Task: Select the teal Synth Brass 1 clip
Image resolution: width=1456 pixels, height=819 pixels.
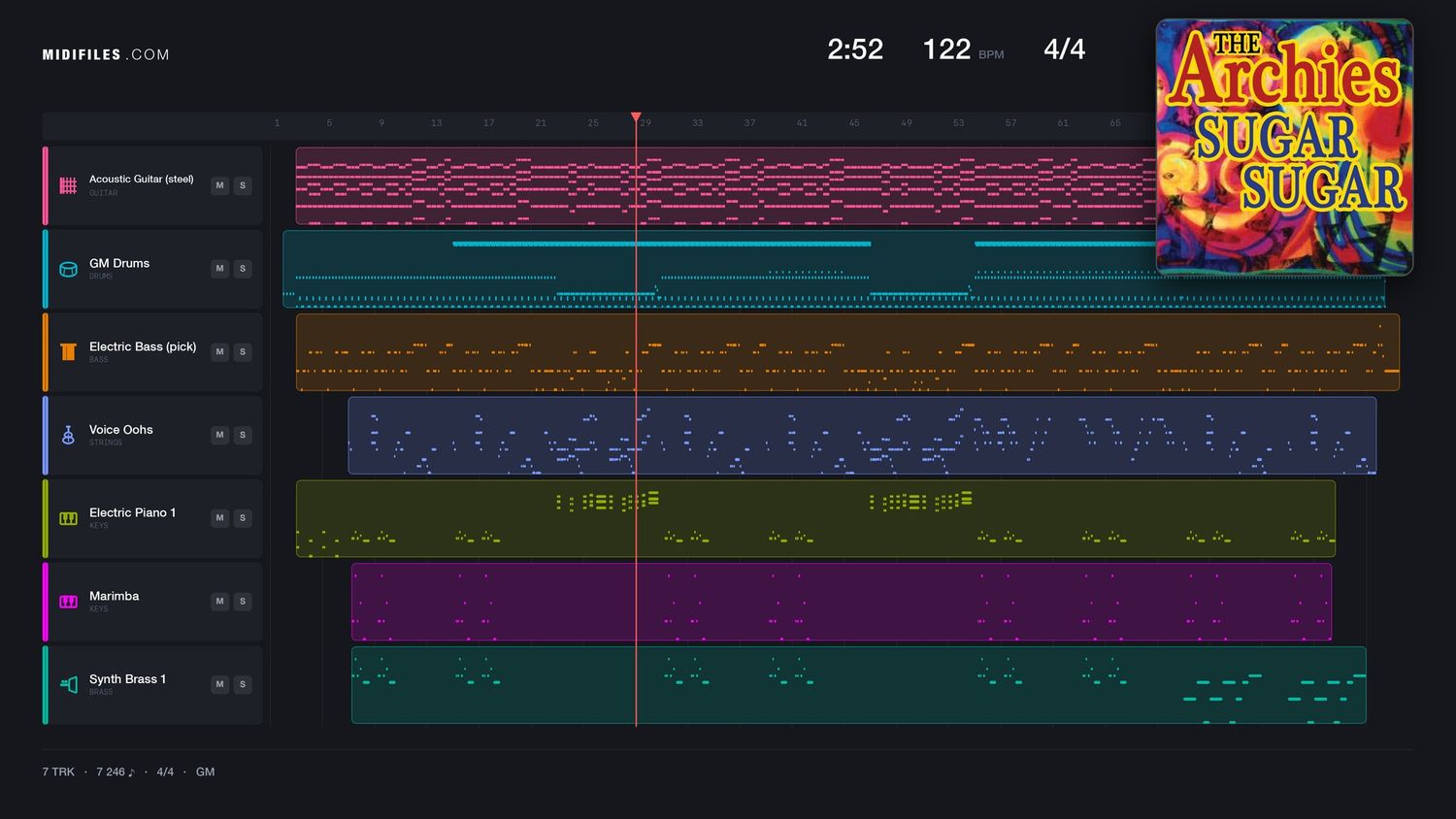Action: click(x=858, y=685)
